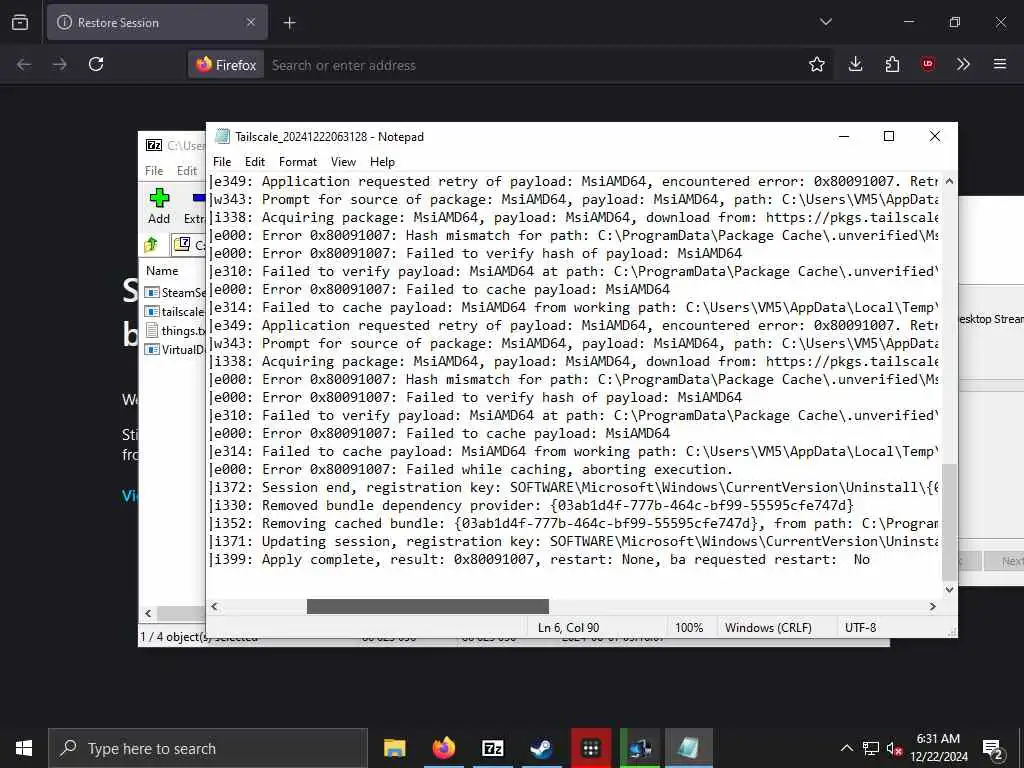The width and height of the screenshot is (1024, 768).
Task: Open 7-Zip File menu
Action: [x=154, y=170]
